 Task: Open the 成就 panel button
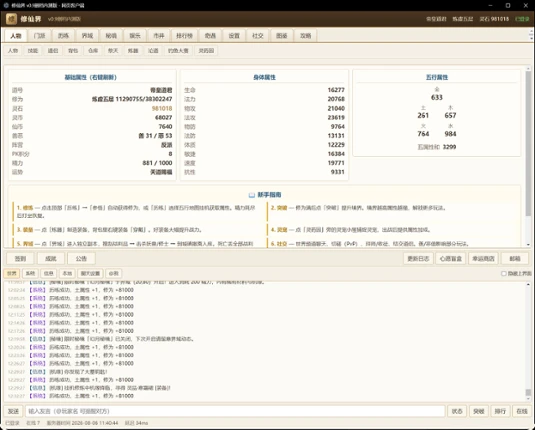click(51, 258)
